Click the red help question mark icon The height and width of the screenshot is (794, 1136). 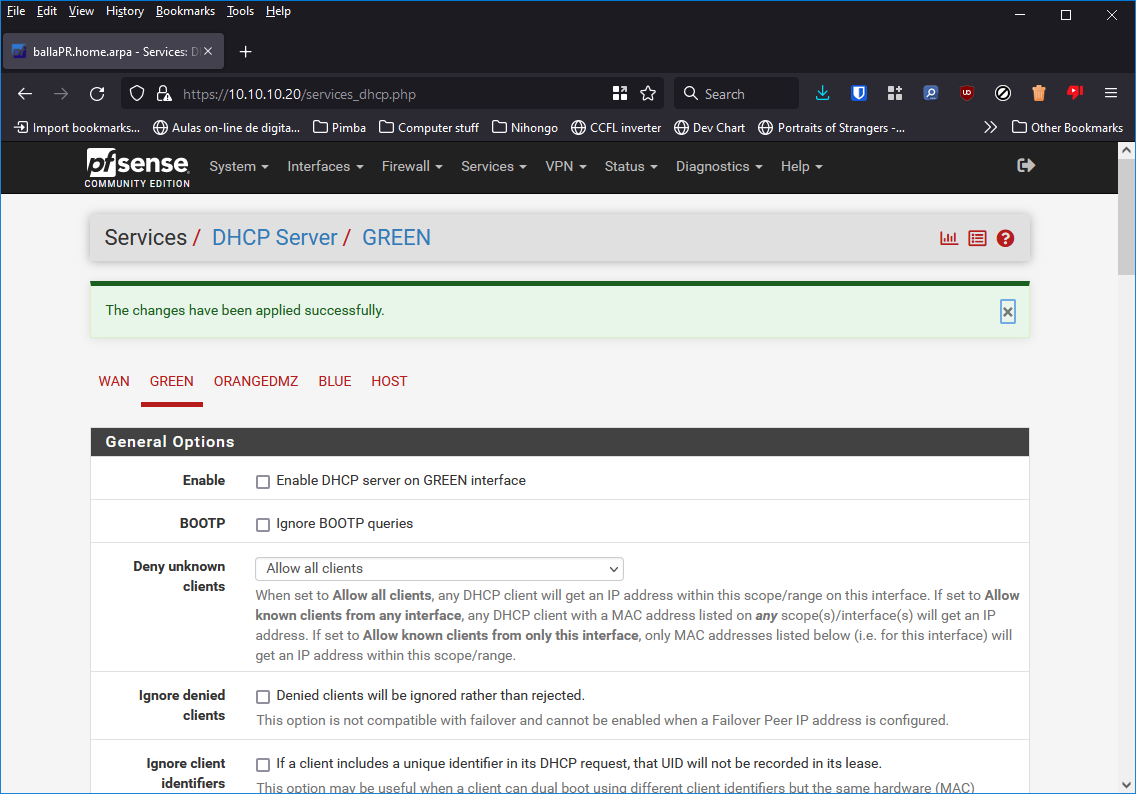pyautogui.click(x=1005, y=238)
